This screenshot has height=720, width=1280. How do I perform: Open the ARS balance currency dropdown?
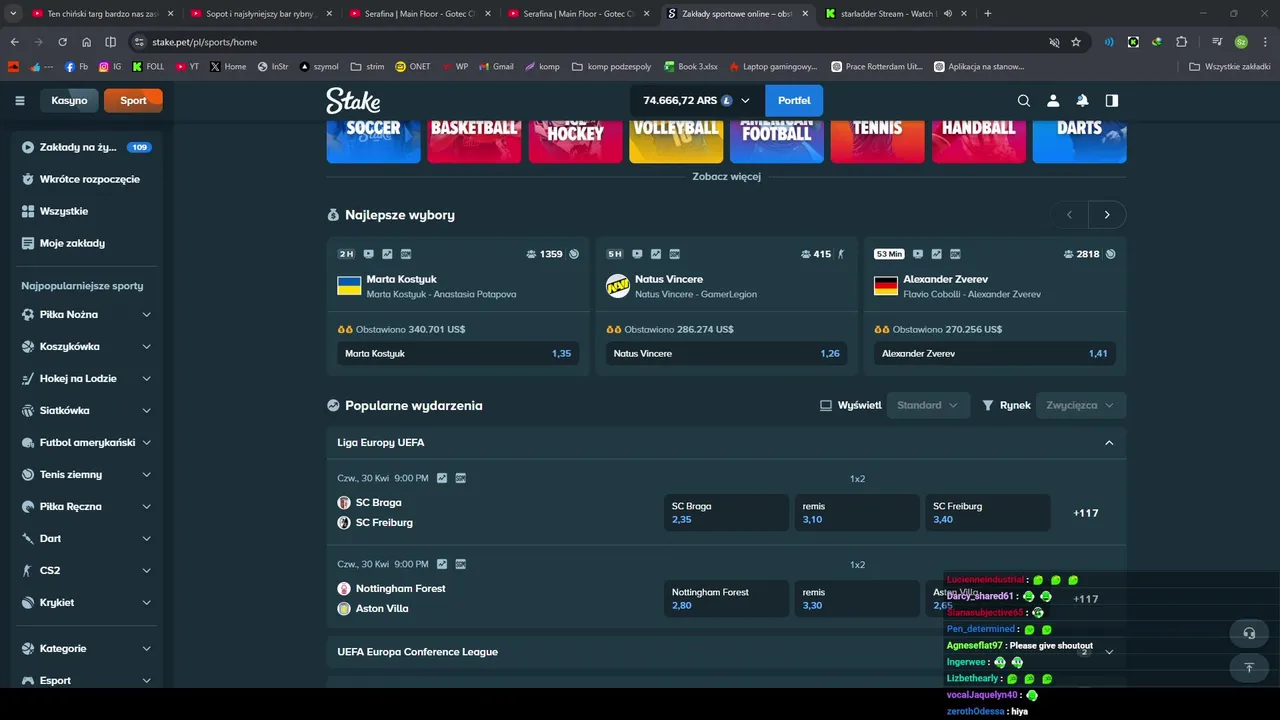[x=696, y=100]
